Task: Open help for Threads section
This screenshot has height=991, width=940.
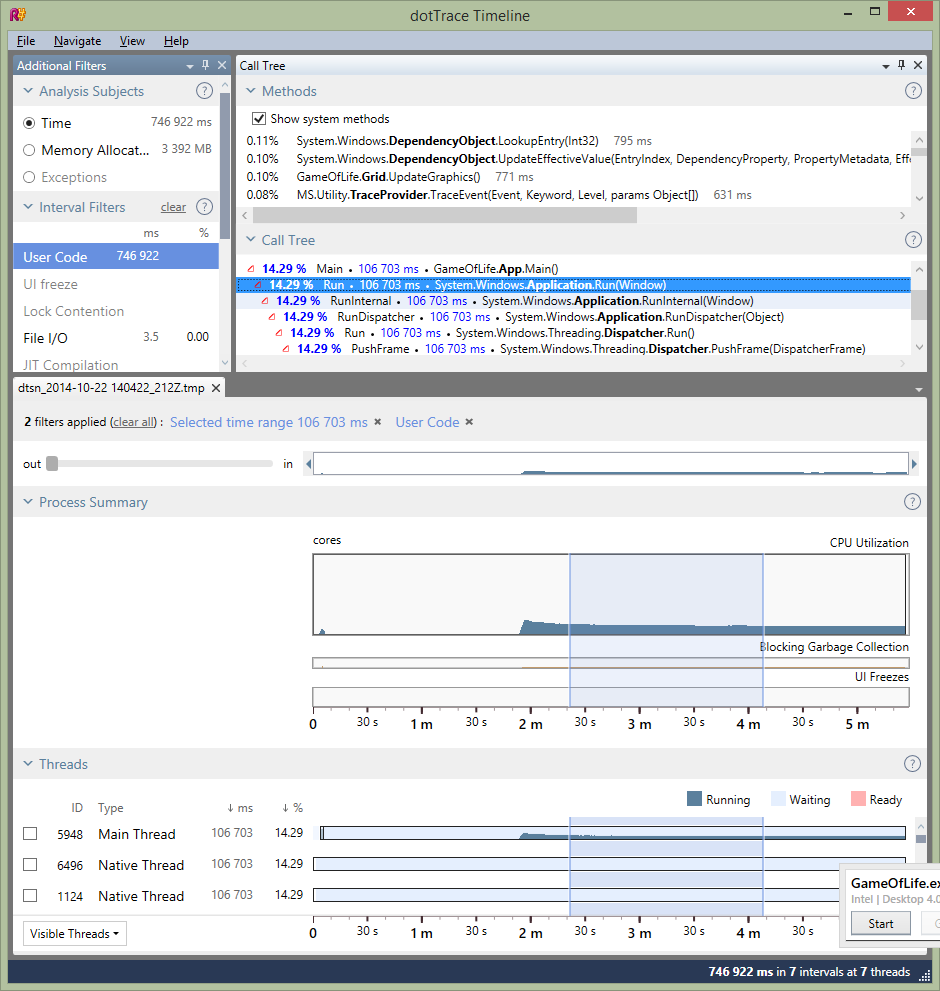Action: tap(912, 763)
